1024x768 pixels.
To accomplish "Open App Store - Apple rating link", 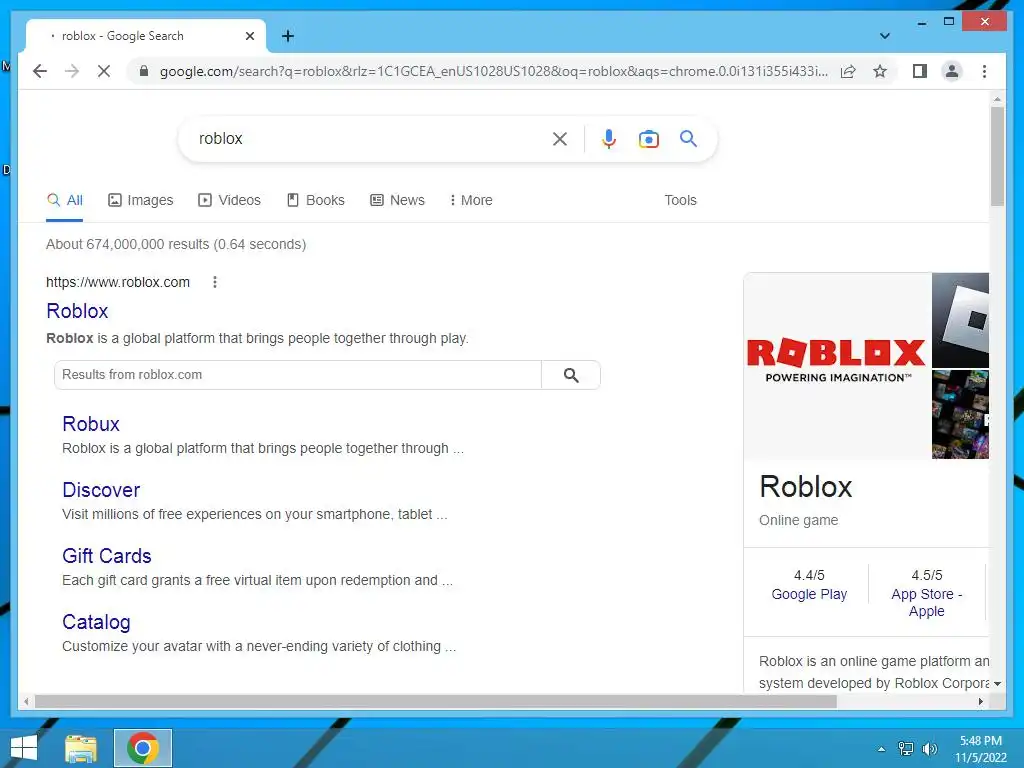I will [926, 603].
